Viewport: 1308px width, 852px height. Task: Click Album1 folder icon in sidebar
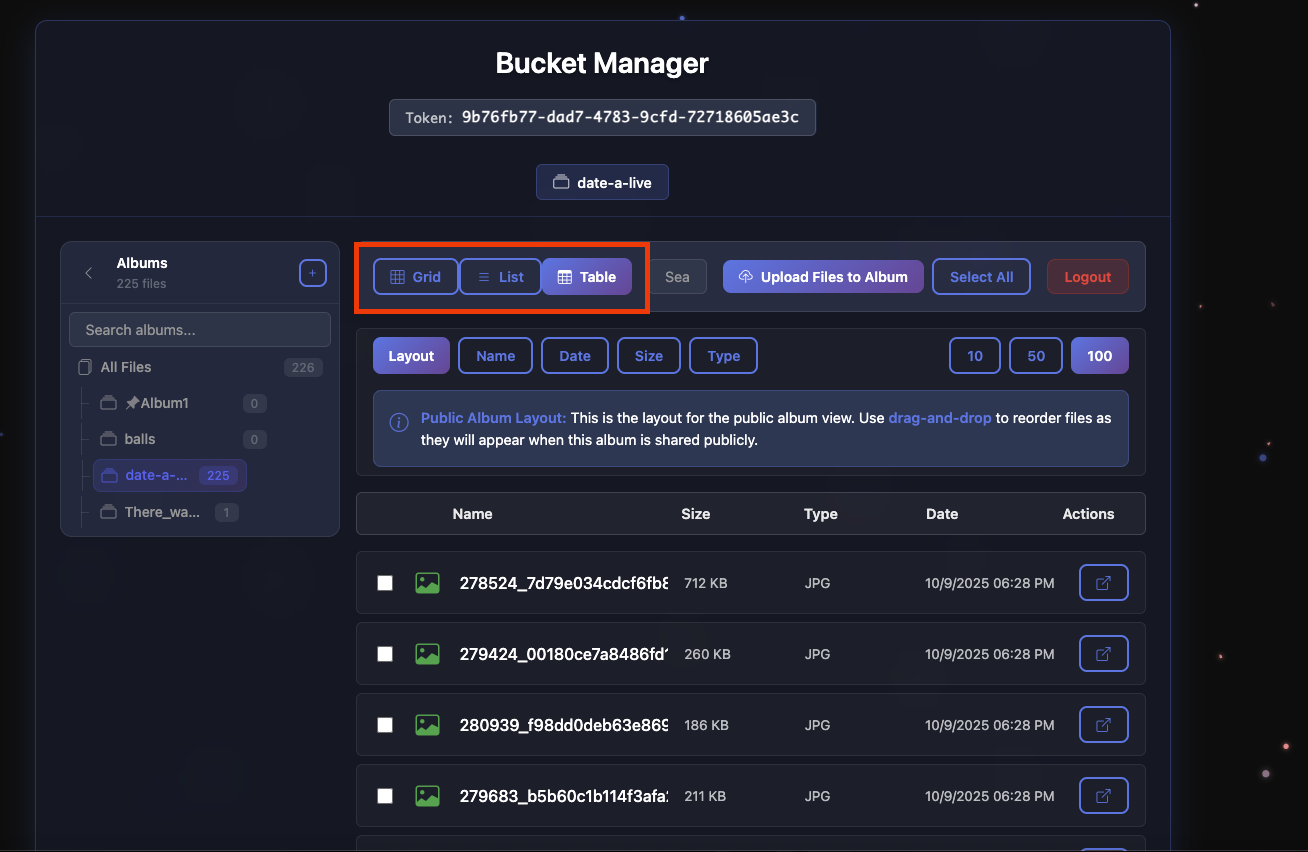pos(109,403)
